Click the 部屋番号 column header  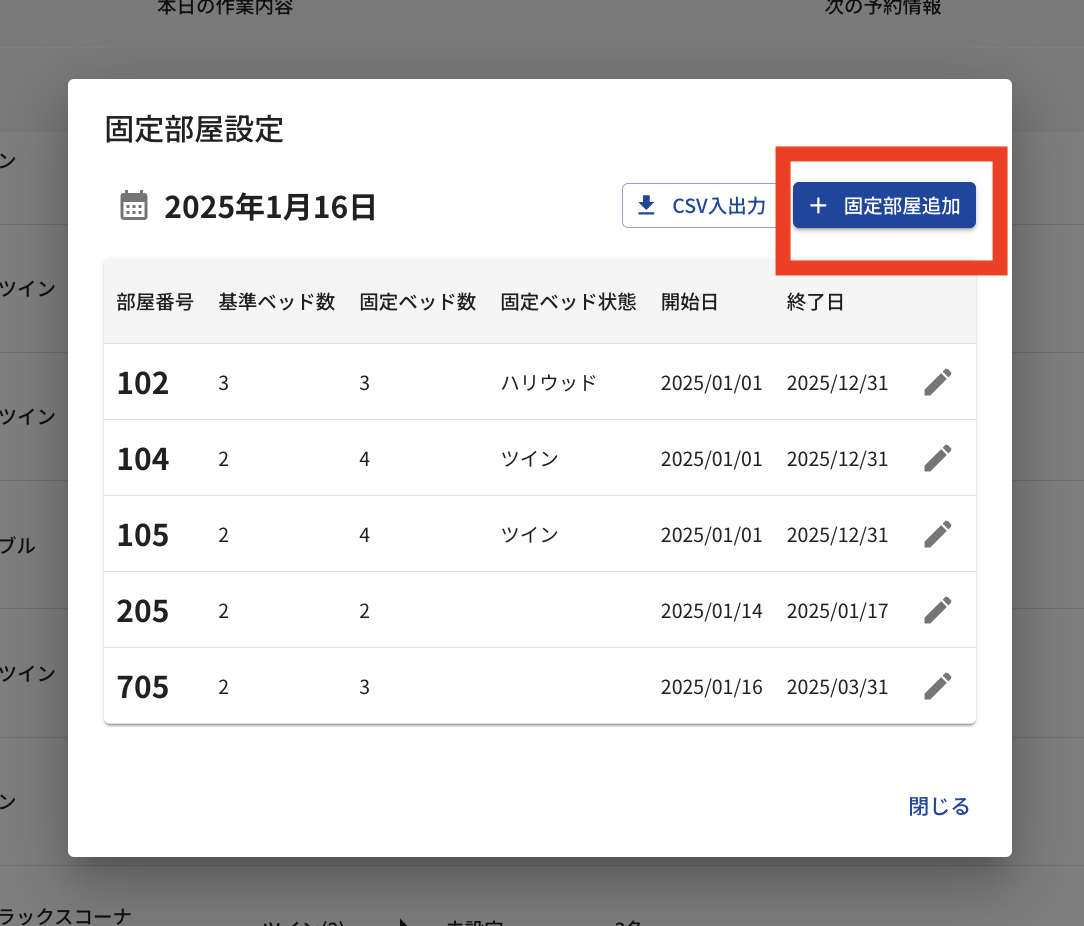(x=155, y=302)
